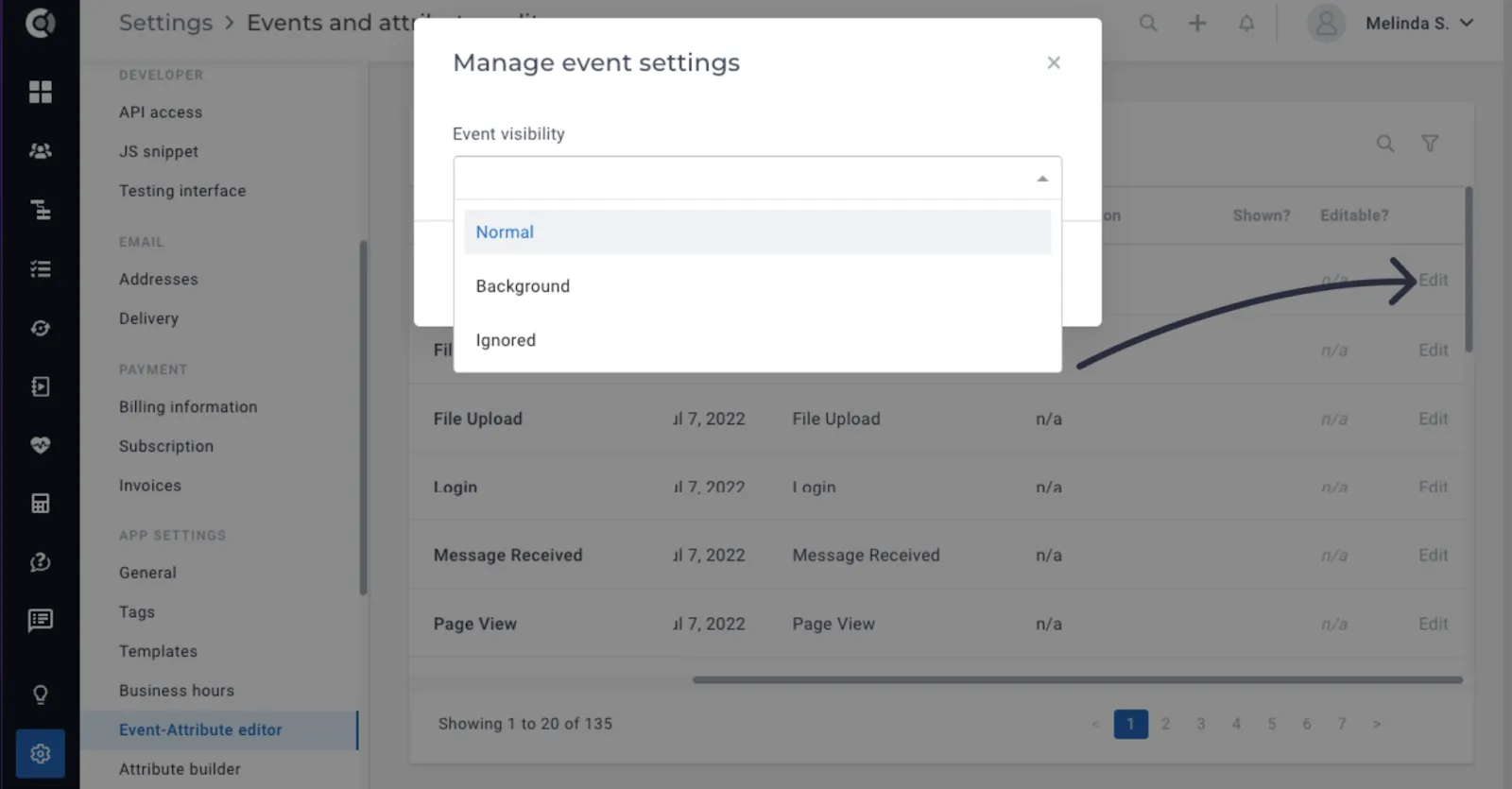1512x789 pixels.
Task: Open Templates settings
Action: click(158, 652)
